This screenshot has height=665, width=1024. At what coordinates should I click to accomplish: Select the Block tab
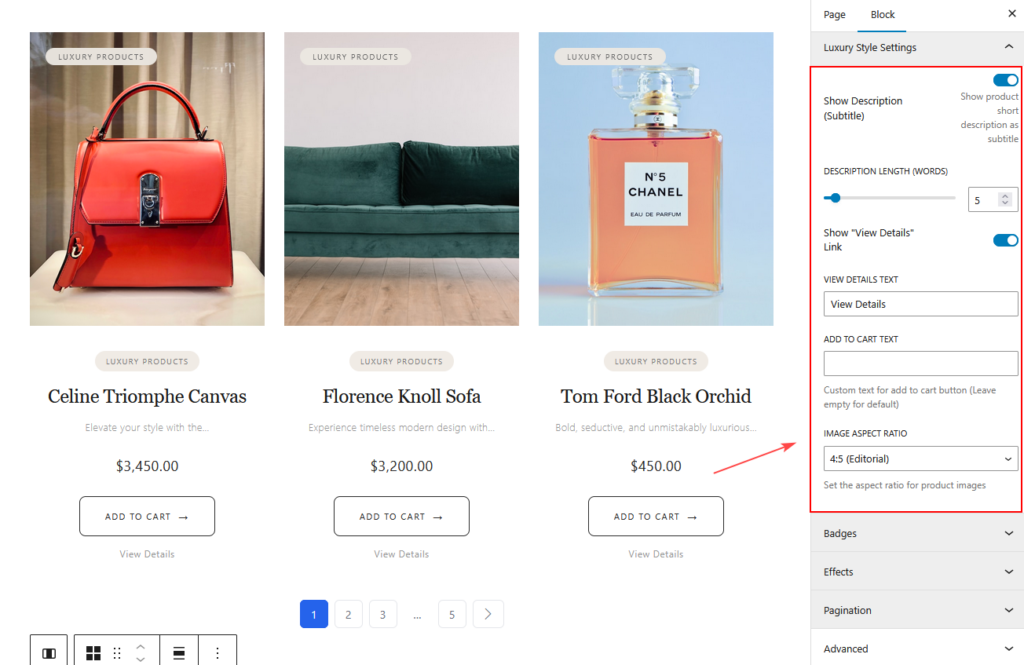point(883,15)
